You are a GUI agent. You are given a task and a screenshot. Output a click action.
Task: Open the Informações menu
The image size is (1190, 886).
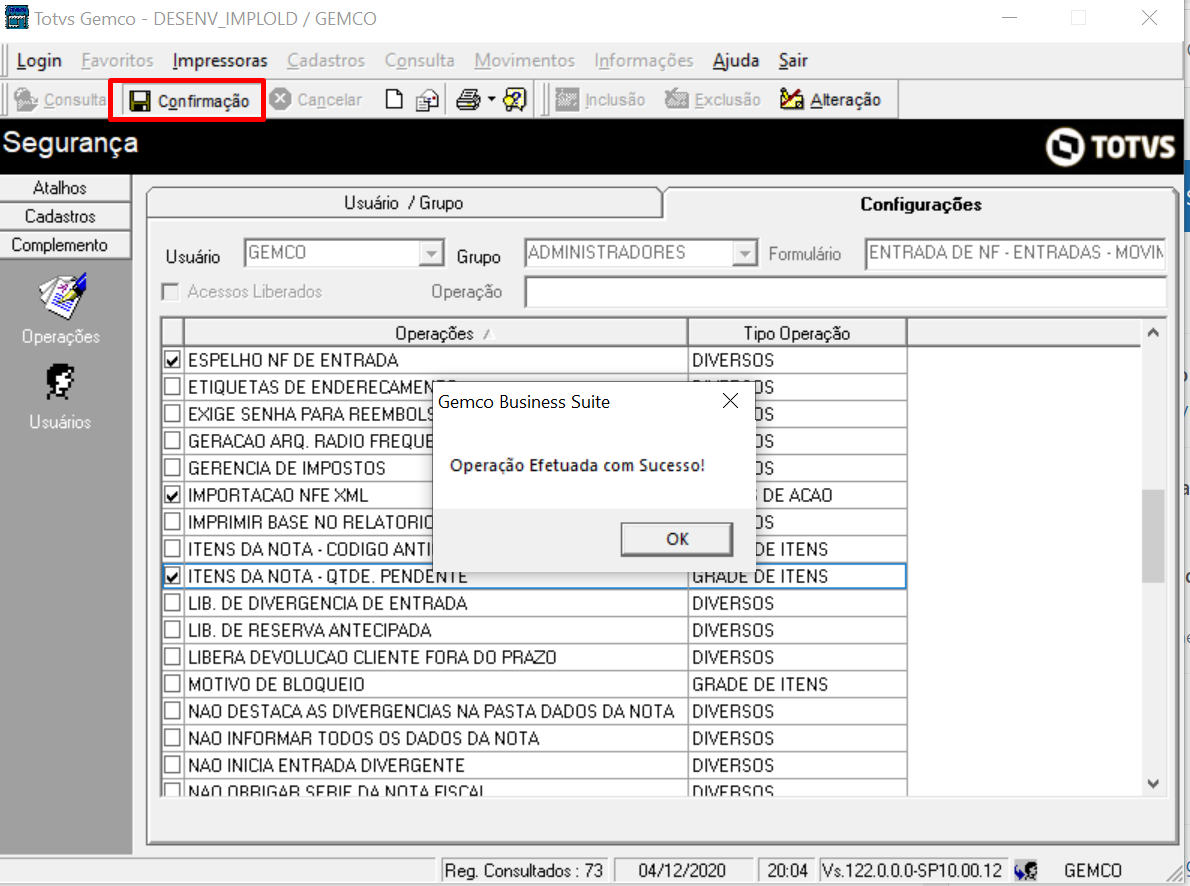coord(644,60)
